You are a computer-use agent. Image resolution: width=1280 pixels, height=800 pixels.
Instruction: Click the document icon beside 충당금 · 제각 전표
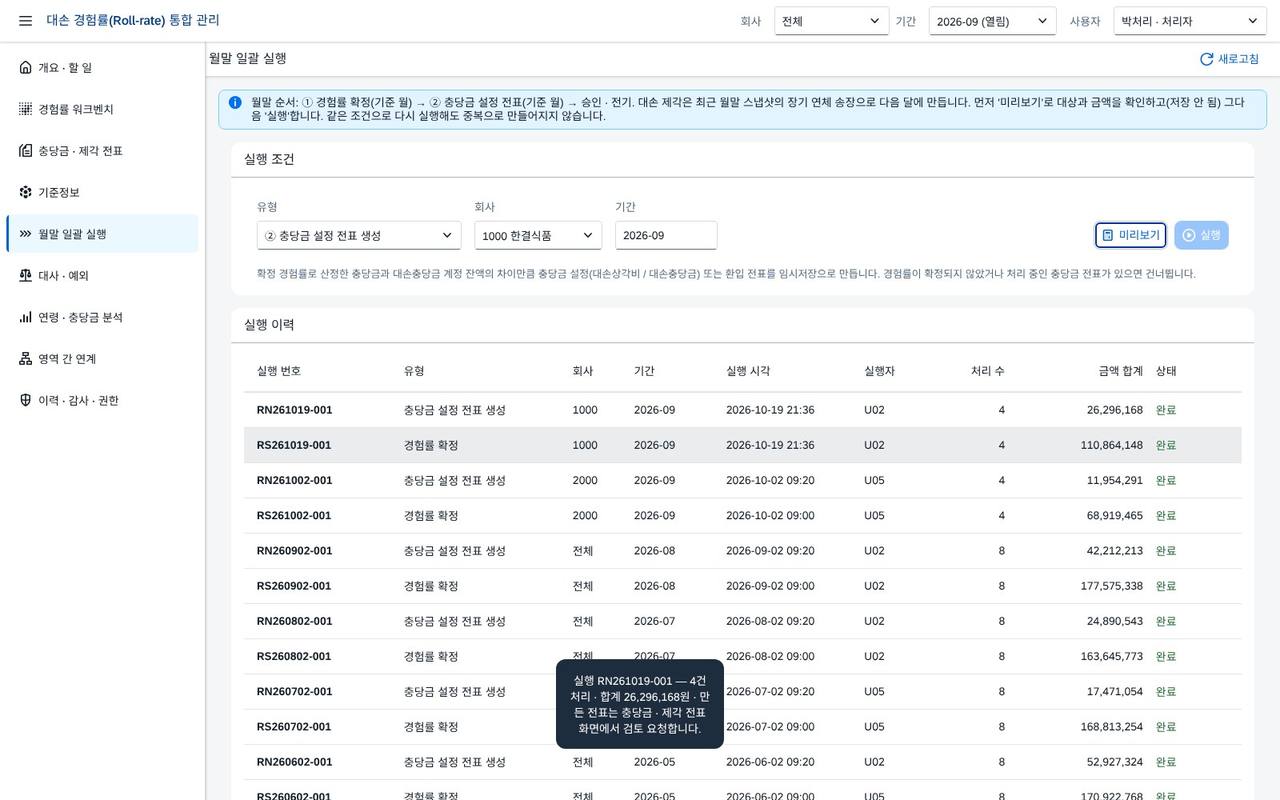click(x=25, y=151)
